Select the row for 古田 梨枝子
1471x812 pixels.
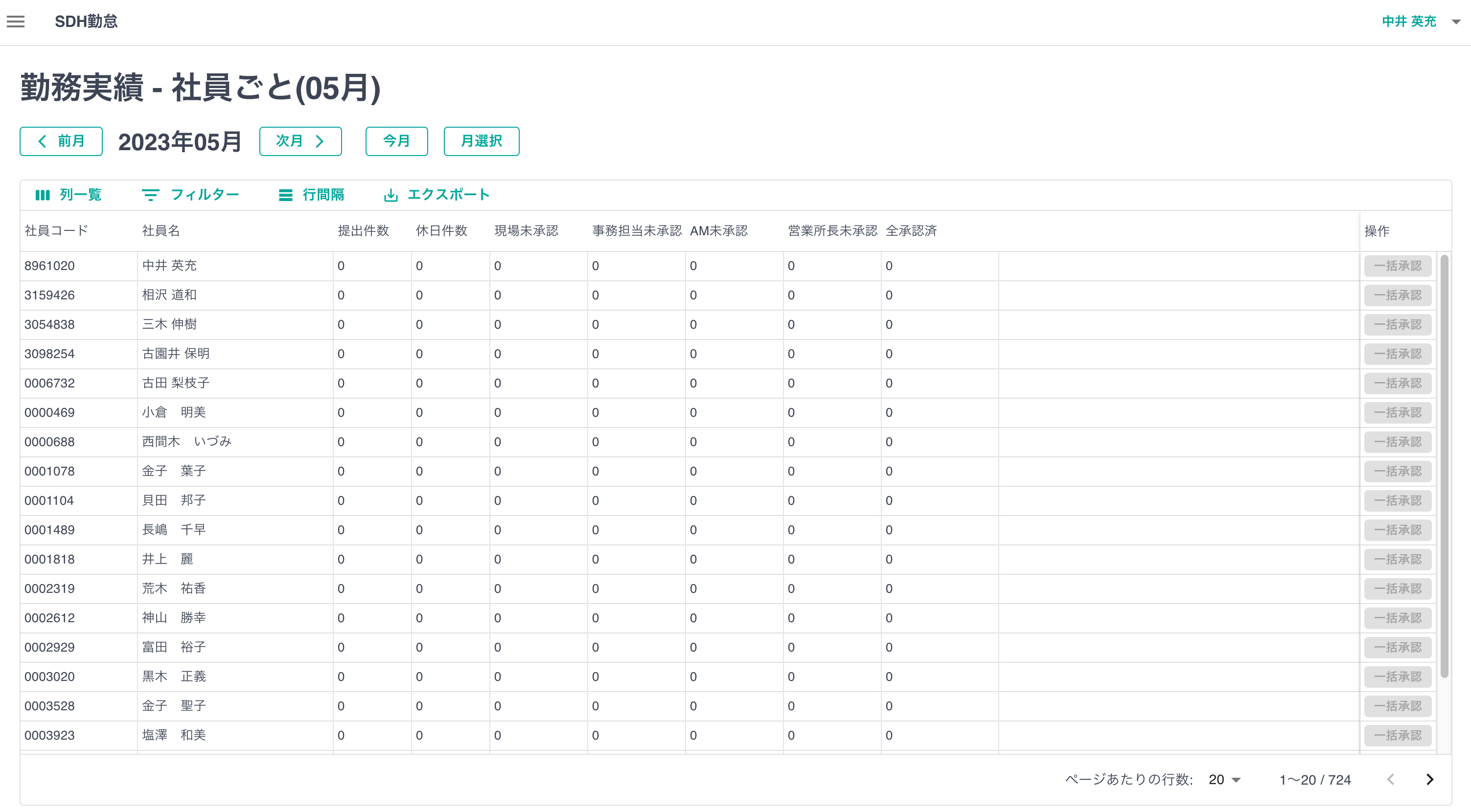[176, 383]
